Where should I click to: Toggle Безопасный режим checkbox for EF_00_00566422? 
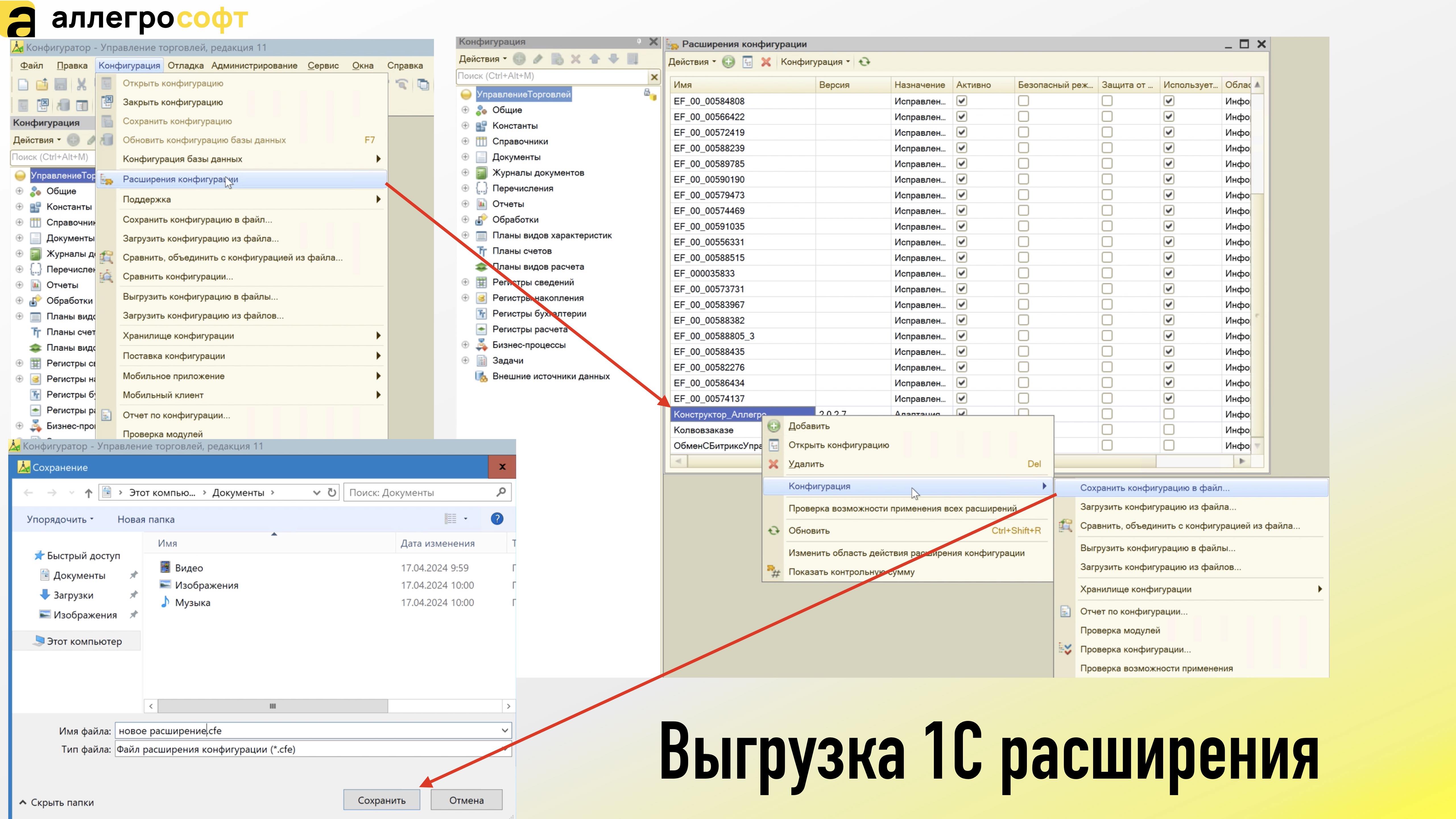click(x=1023, y=116)
